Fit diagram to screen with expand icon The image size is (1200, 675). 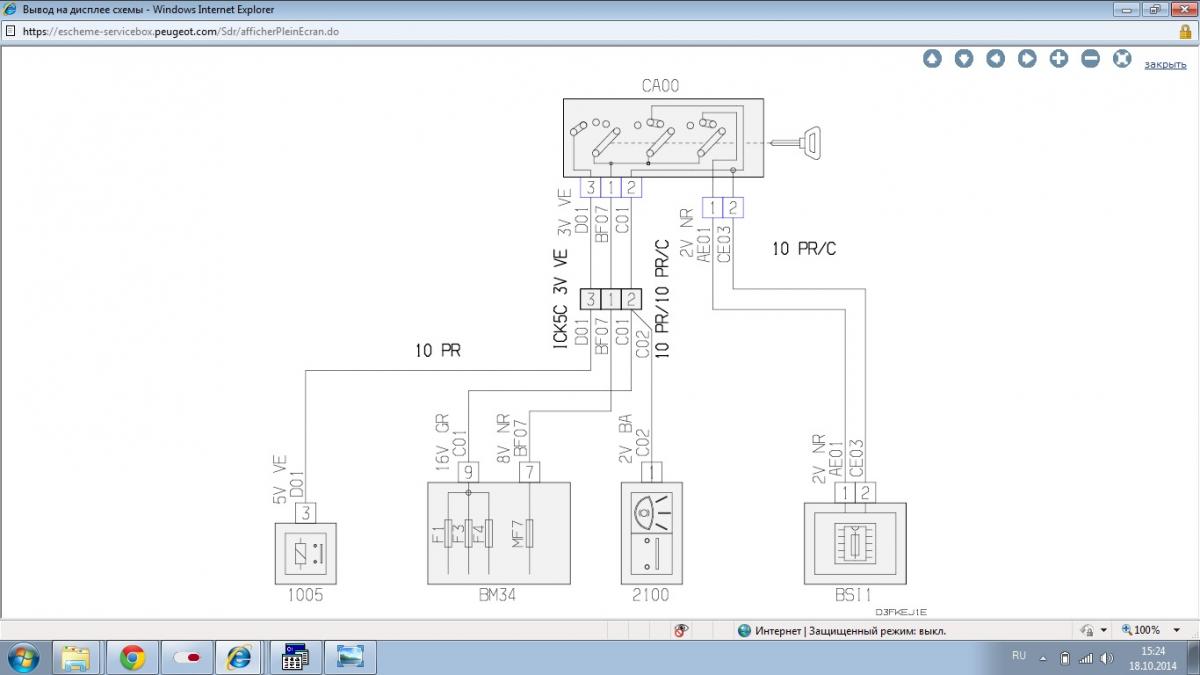[1122, 59]
